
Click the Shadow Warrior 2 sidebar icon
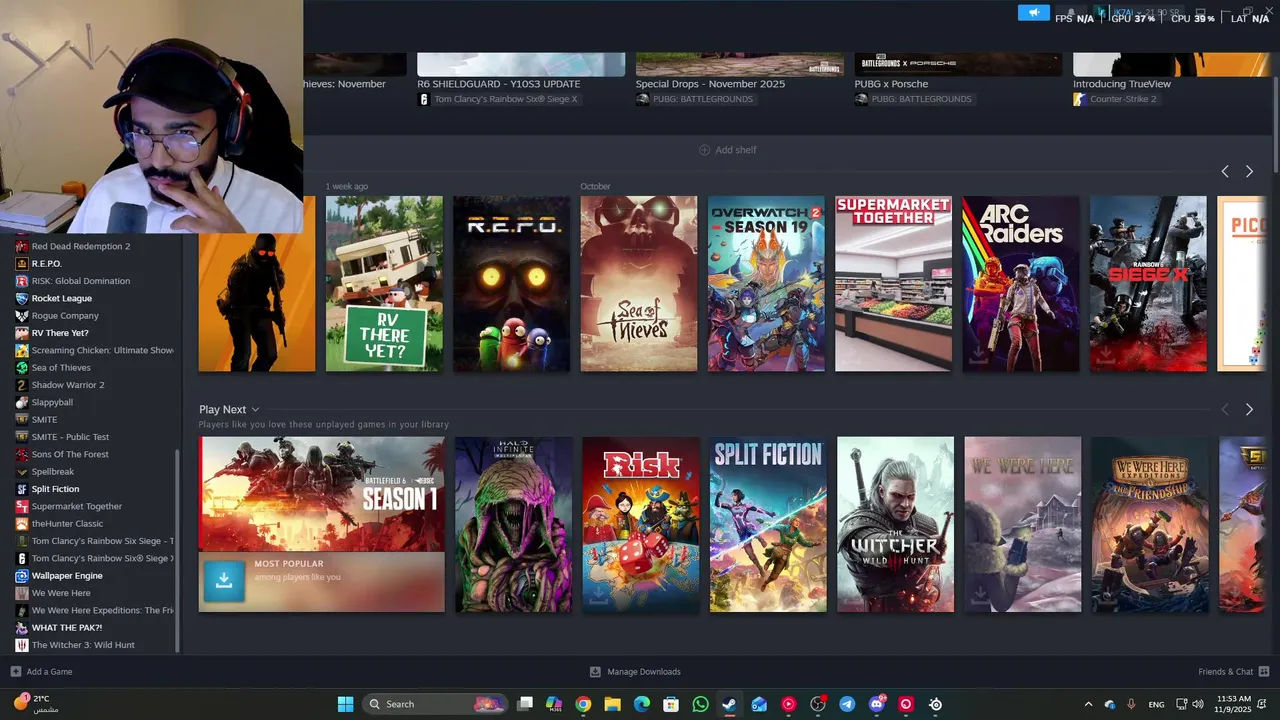pos(22,385)
